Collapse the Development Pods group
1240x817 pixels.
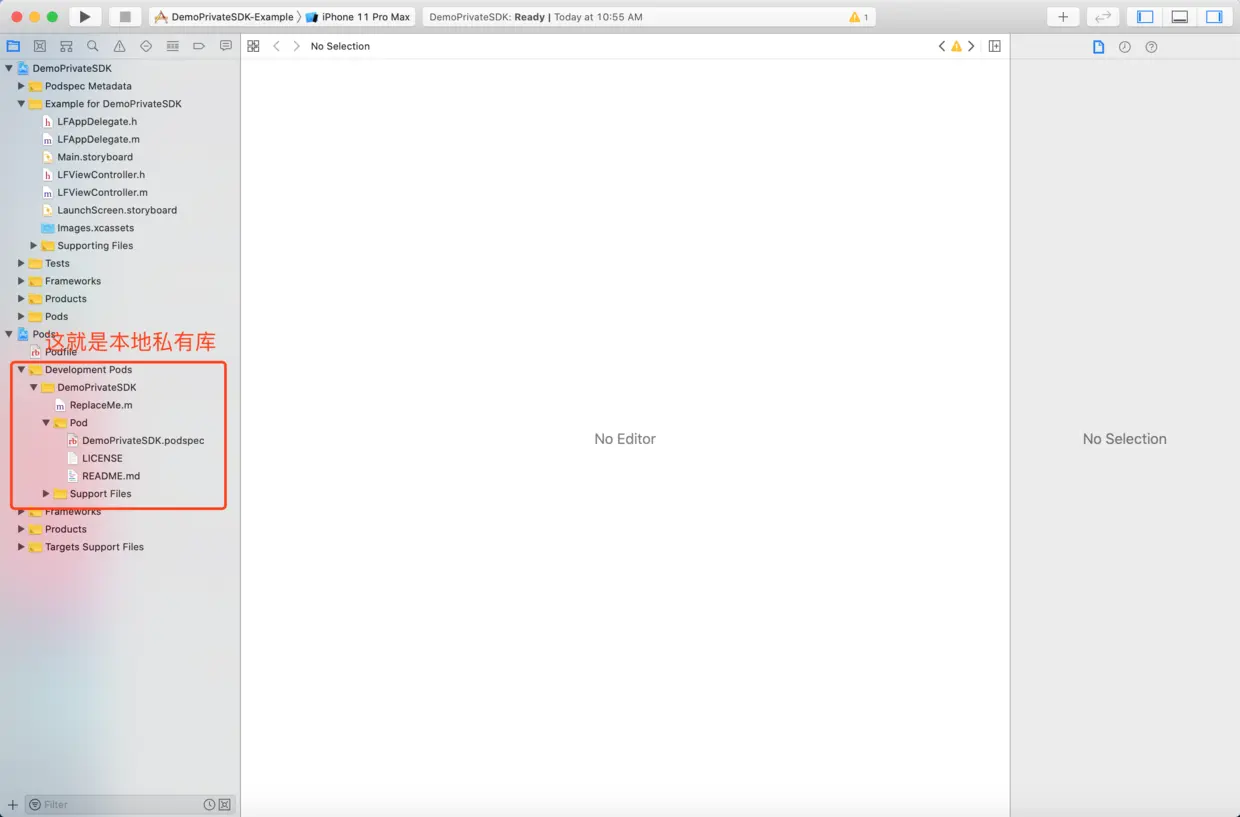[x=21, y=369]
